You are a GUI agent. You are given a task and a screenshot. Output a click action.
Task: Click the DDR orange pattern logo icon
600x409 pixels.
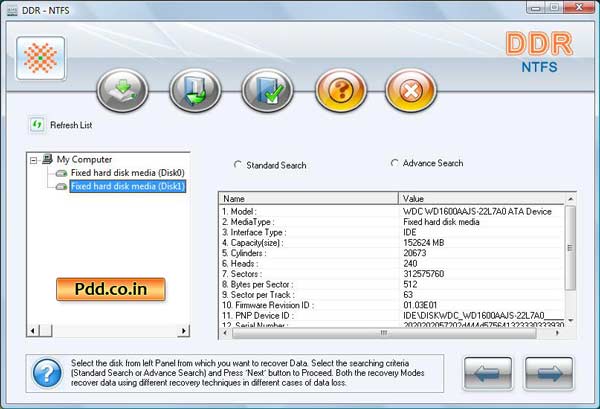(x=41, y=58)
